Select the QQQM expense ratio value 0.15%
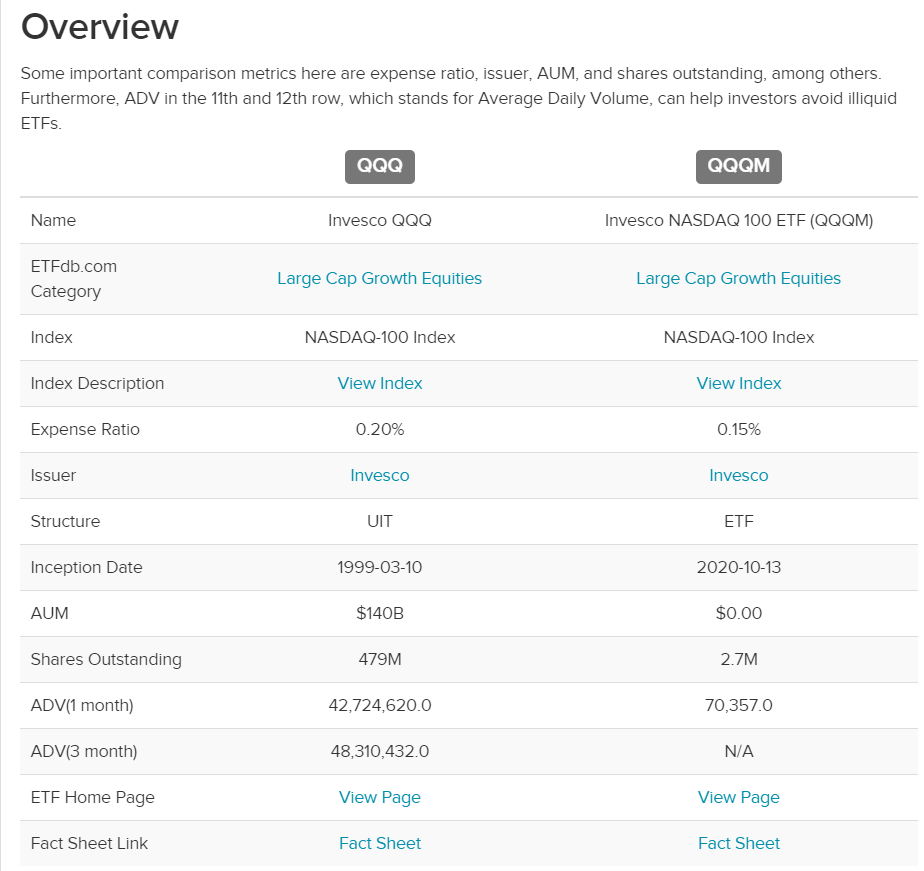924x871 pixels. 738,429
